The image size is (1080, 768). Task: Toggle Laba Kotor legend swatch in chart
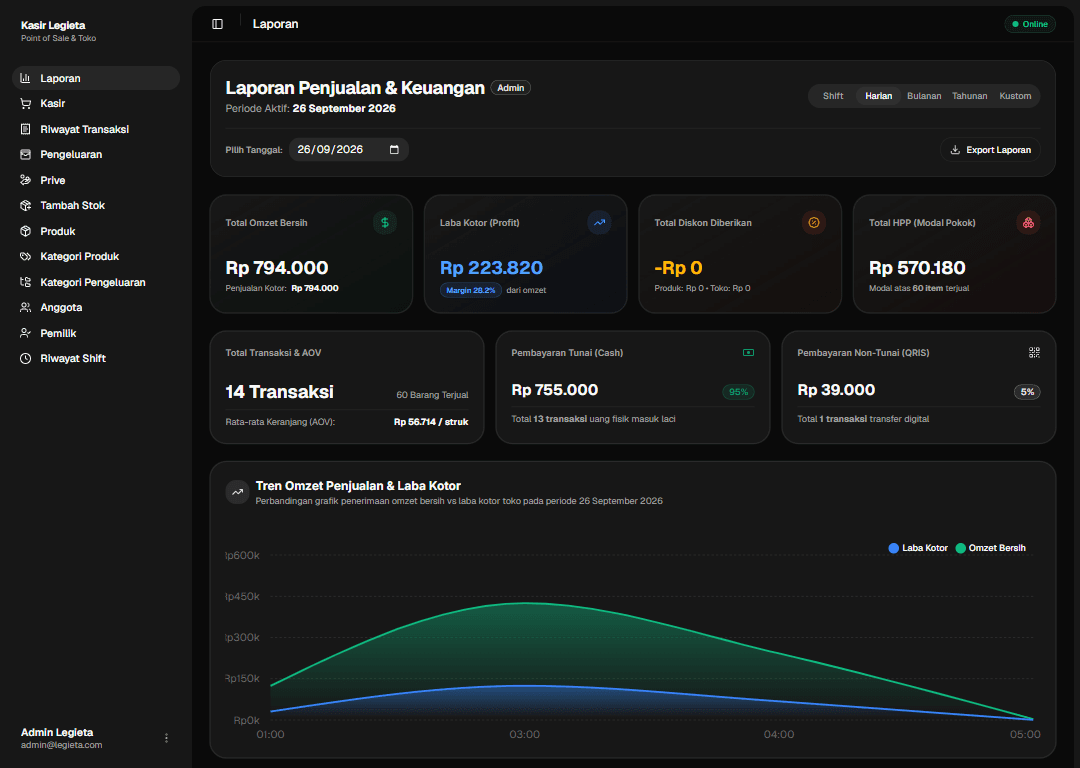tap(893, 548)
